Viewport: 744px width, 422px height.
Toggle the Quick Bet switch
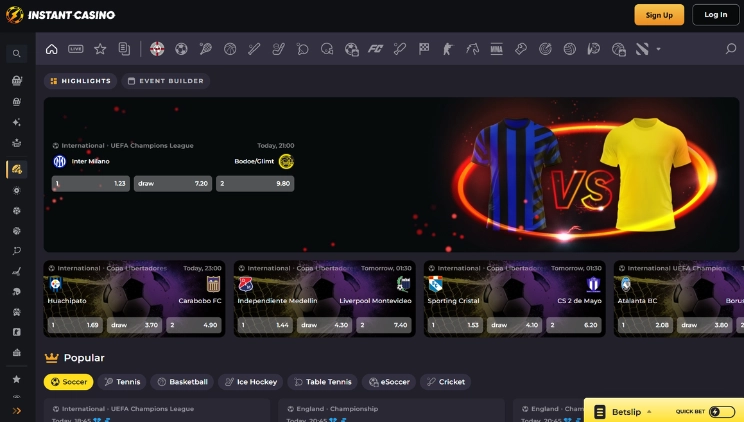click(722, 412)
